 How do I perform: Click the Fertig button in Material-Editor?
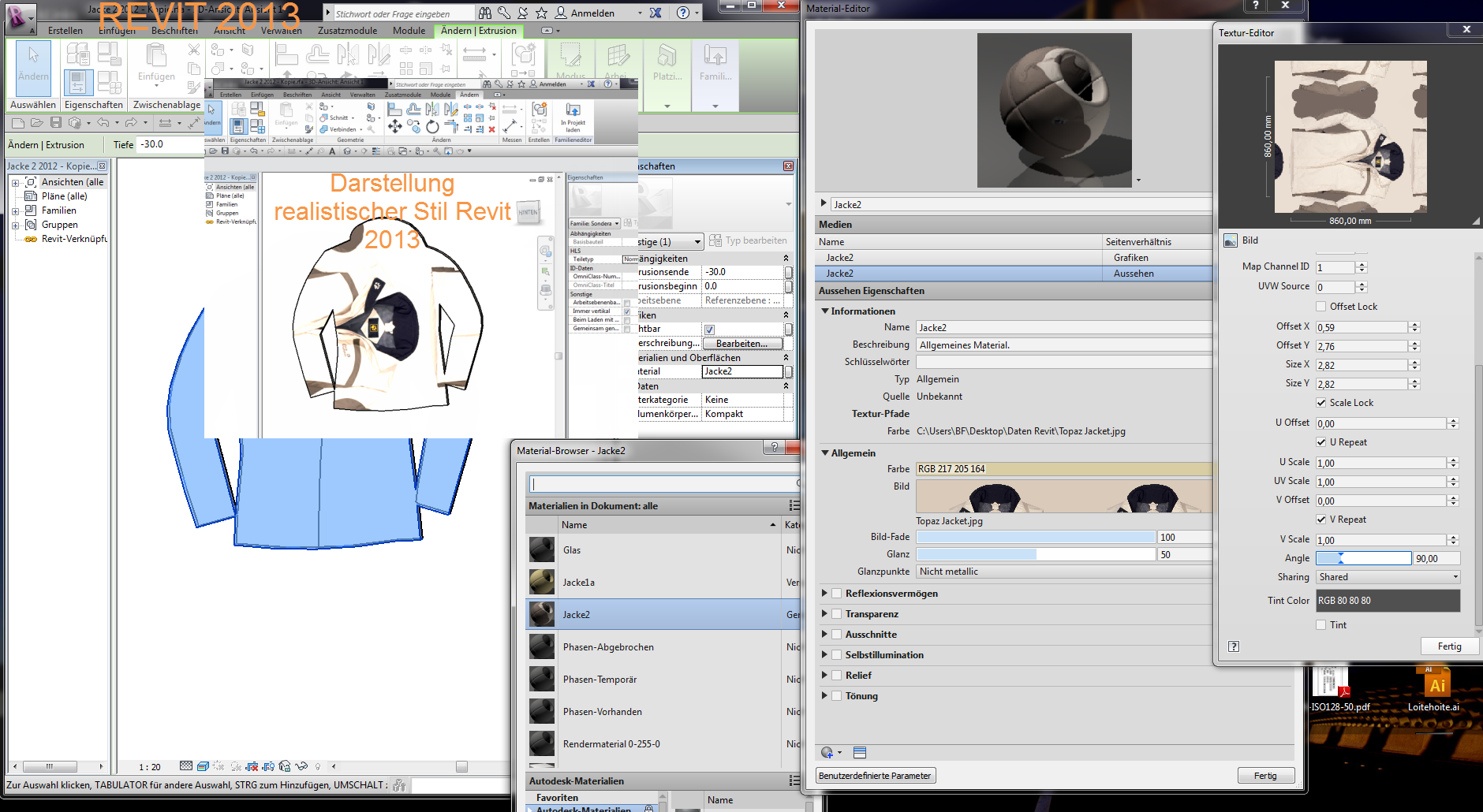click(1265, 776)
